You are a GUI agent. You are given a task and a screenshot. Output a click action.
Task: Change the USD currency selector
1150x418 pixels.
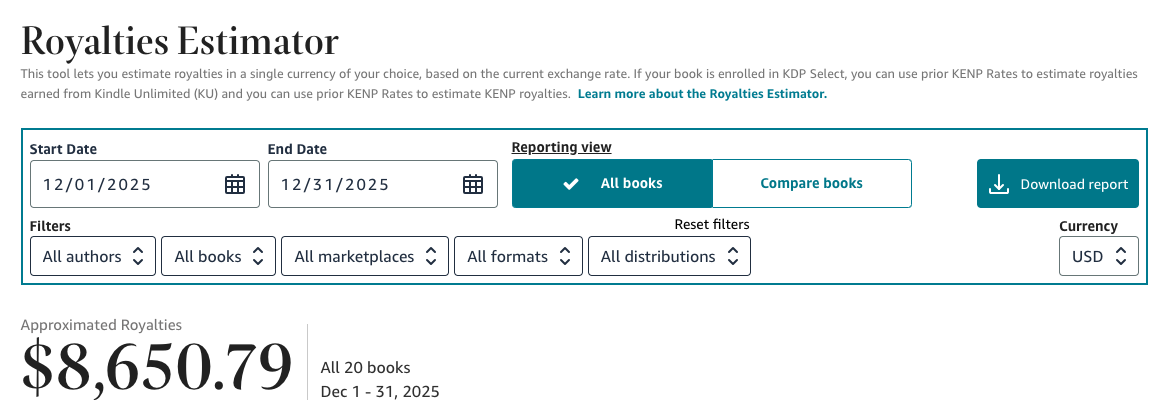pos(1098,257)
